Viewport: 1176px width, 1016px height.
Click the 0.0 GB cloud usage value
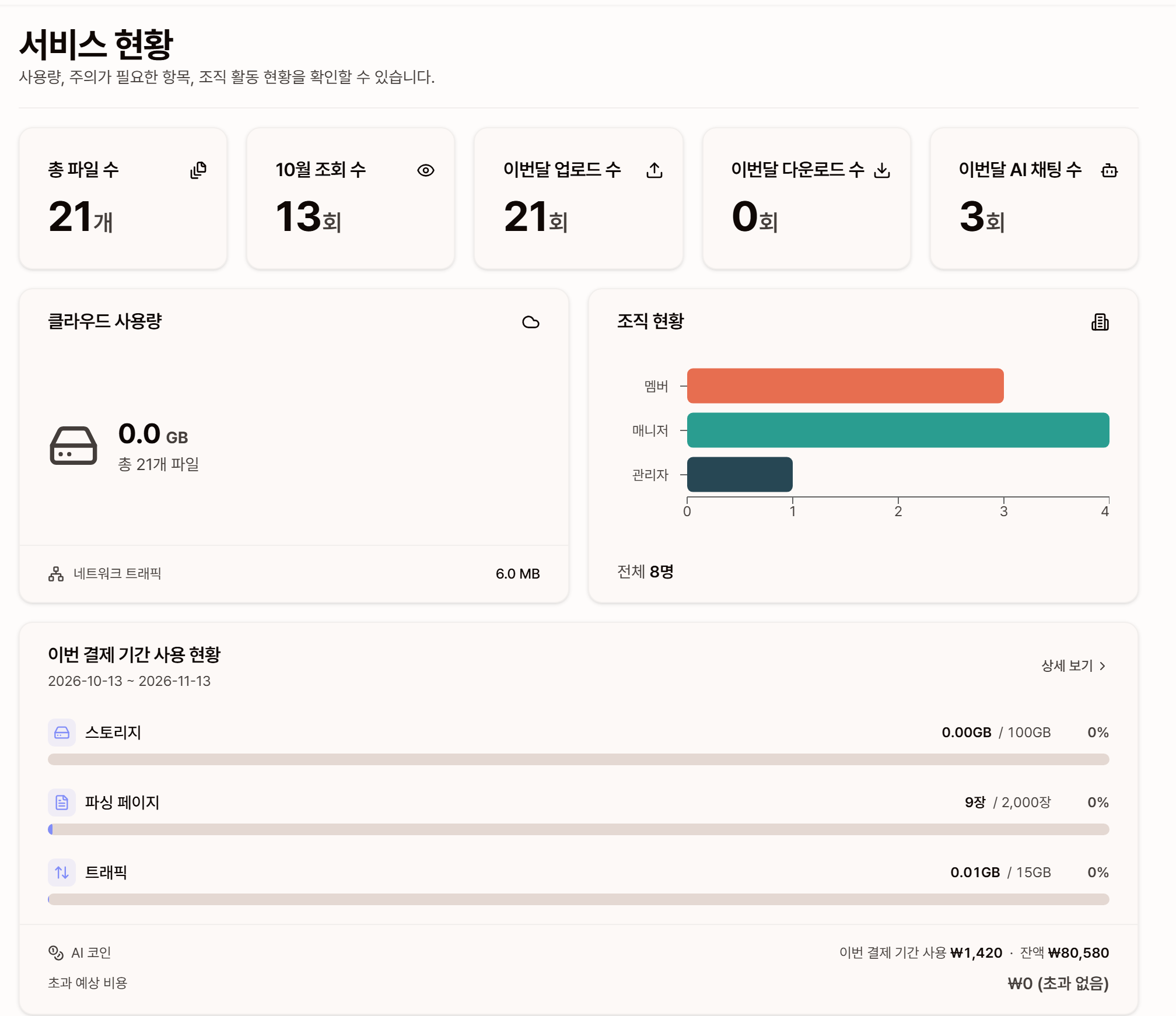click(x=153, y=434)
